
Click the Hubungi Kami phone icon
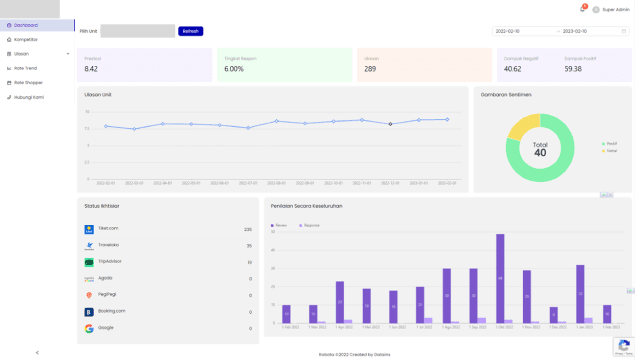coord(9,97)
